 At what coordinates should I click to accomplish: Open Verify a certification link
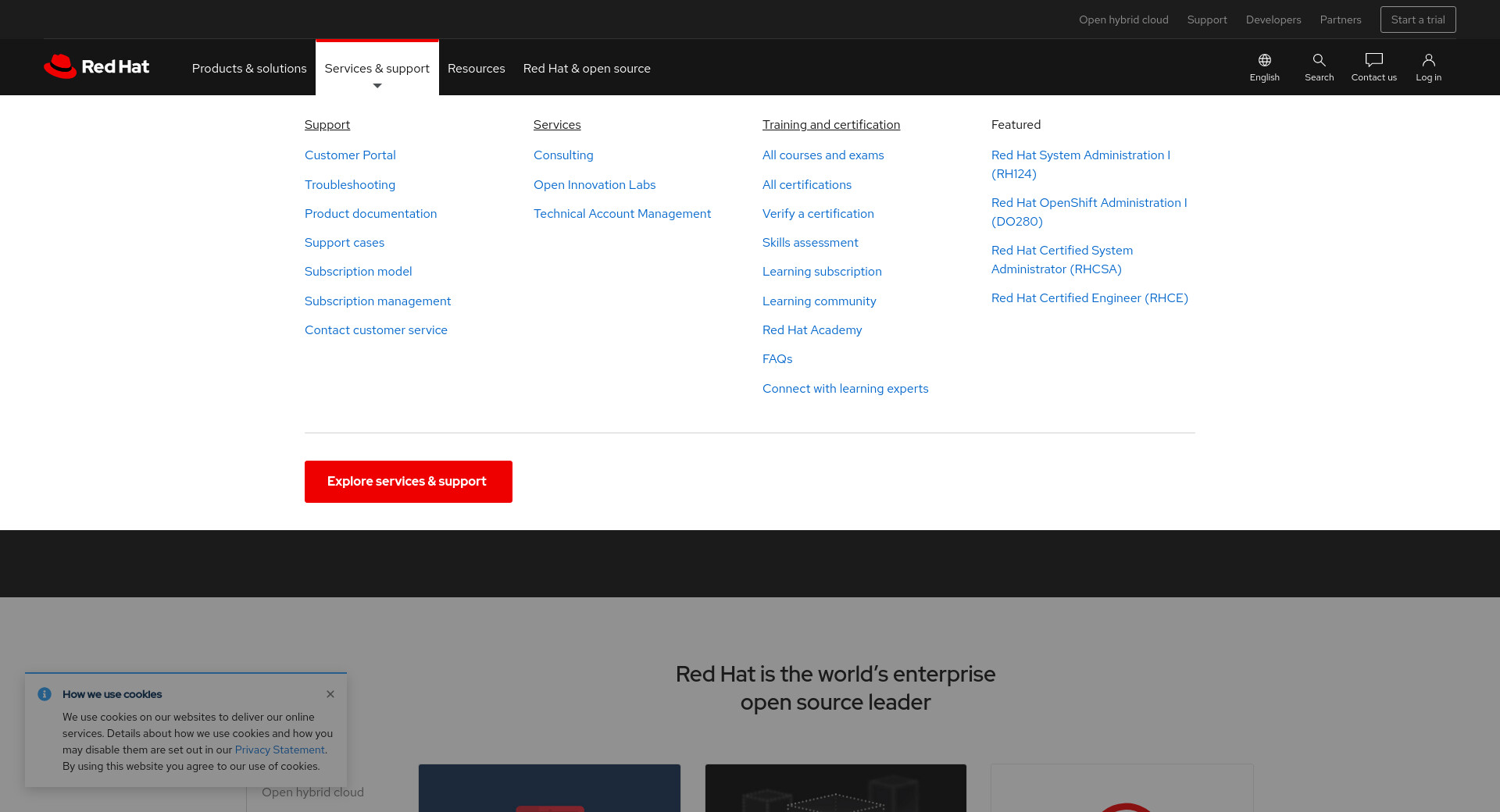[x=818, y=214]
